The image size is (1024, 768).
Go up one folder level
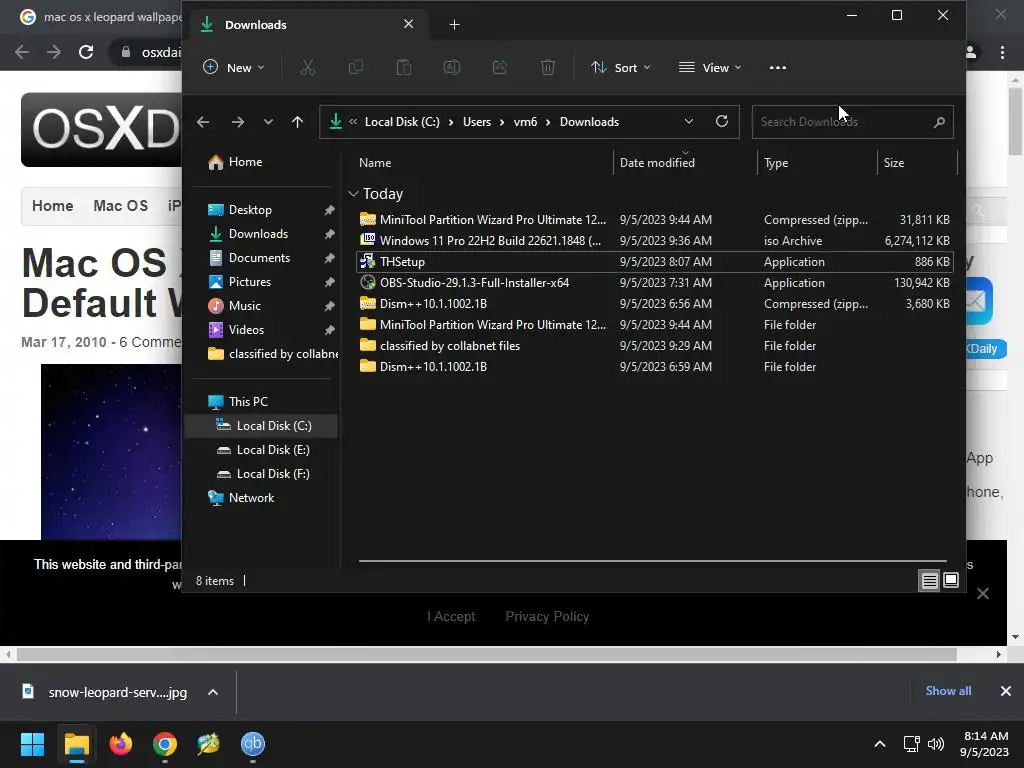pyautogui.click(x=297, y=122)
